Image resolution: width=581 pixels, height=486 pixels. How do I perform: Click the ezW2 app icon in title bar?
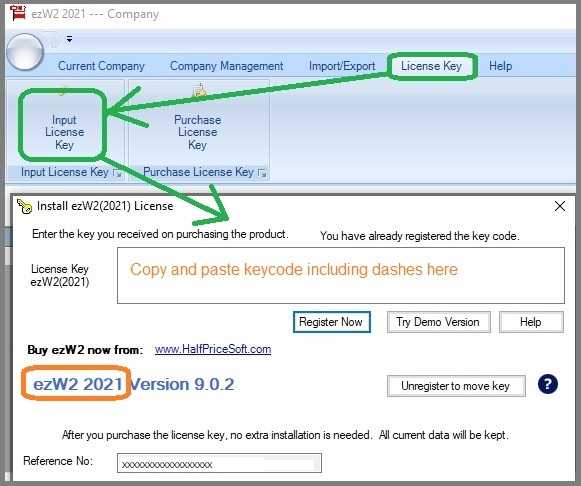[18, 13]
